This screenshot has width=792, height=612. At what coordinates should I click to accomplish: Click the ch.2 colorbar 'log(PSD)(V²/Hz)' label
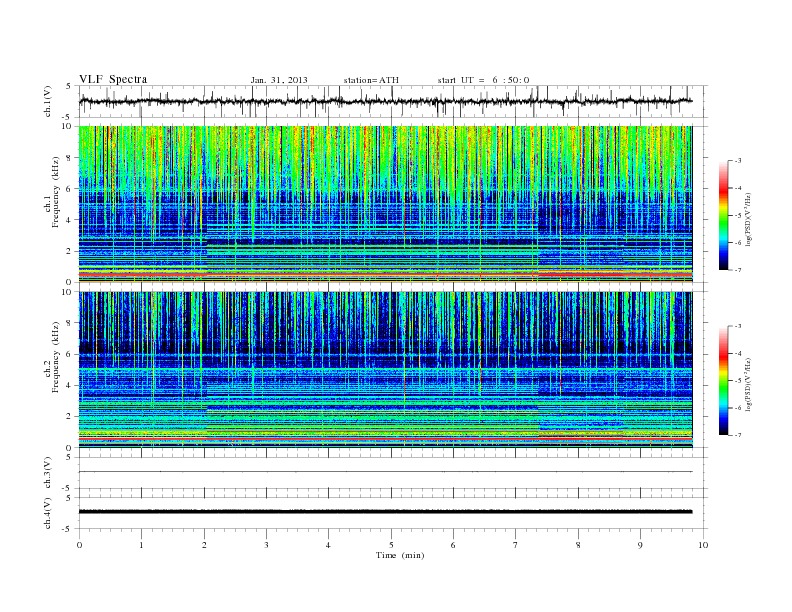[x=748, y=384]
